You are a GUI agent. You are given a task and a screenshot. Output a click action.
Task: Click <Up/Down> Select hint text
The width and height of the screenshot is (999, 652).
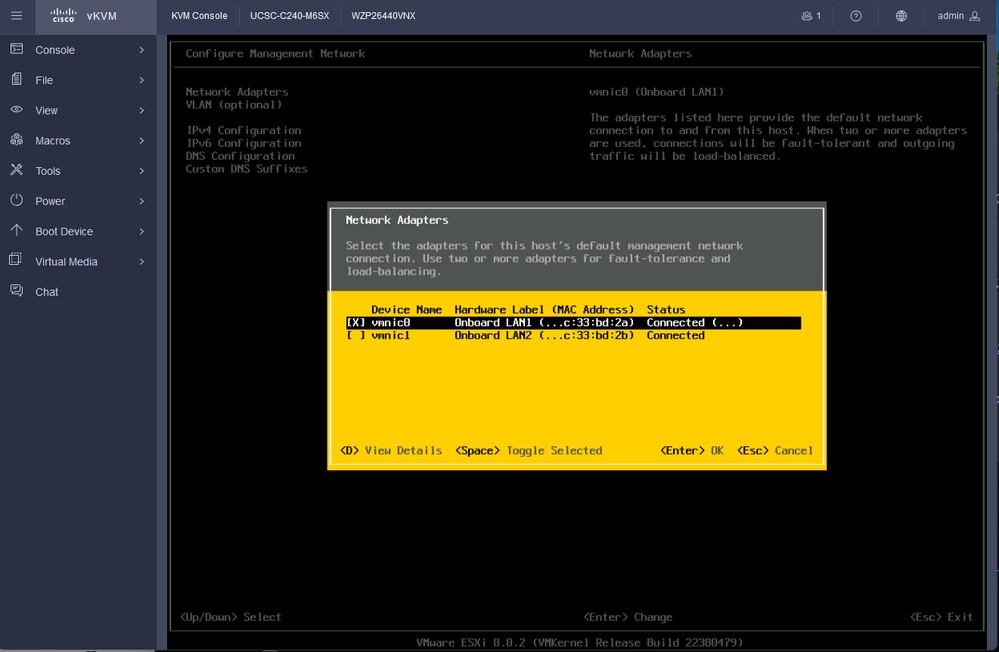(230, 617)
